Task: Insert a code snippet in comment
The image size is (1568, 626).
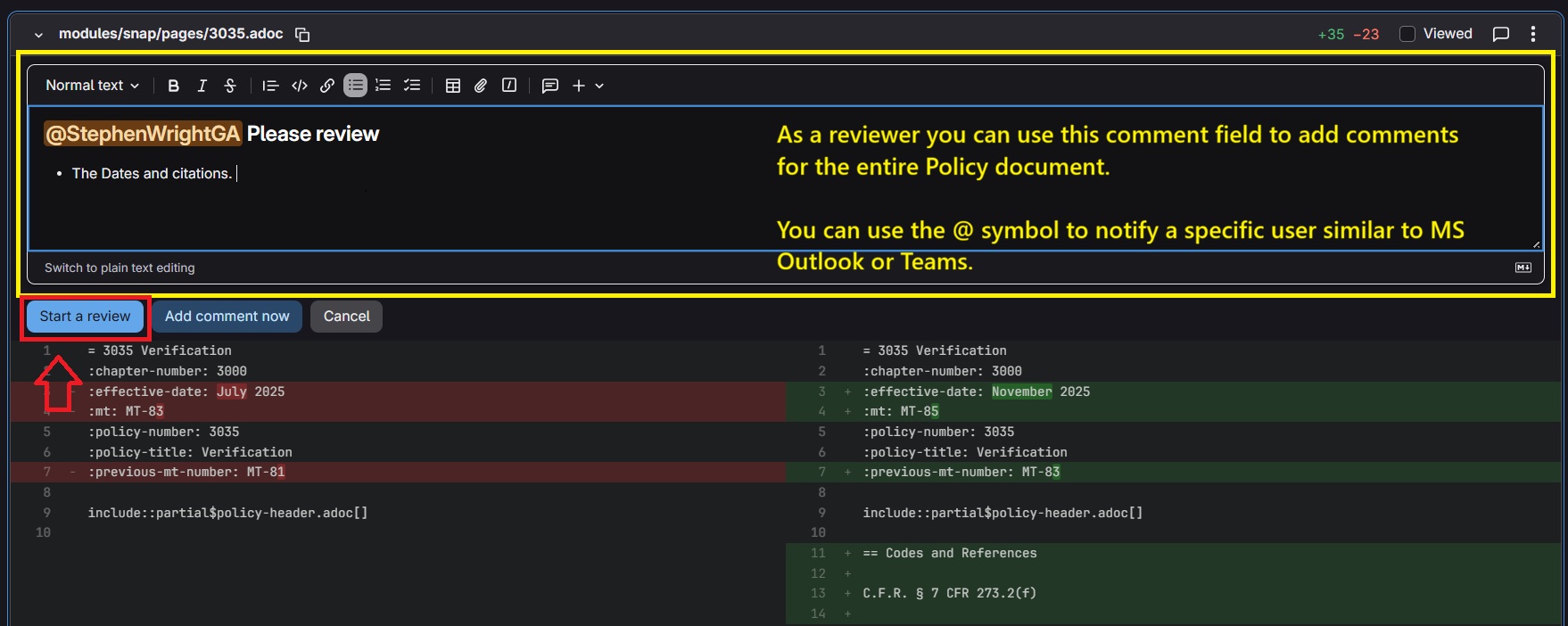Action: point(300,86)
